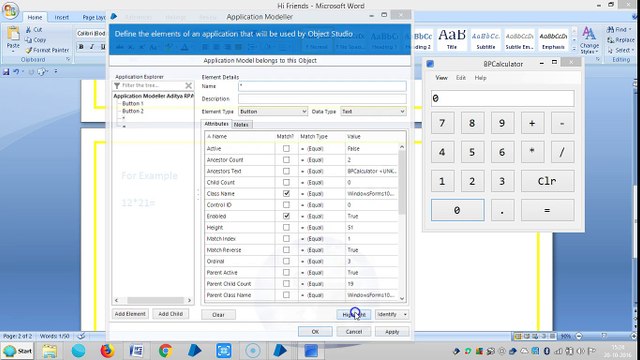Open the View menu in BPCalculator
This screenshot has width=640, height=360.
click(441, 78)
